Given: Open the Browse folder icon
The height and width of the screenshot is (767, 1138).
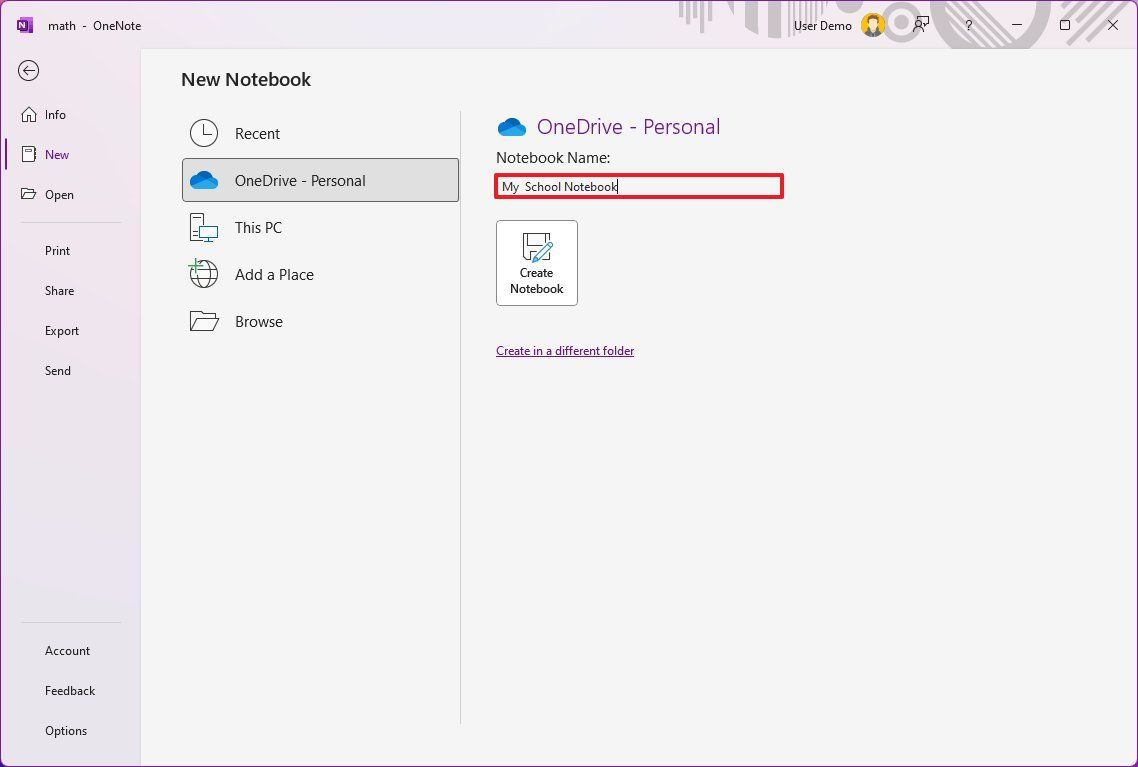Looking at the screenshot, I should (203, 321).
